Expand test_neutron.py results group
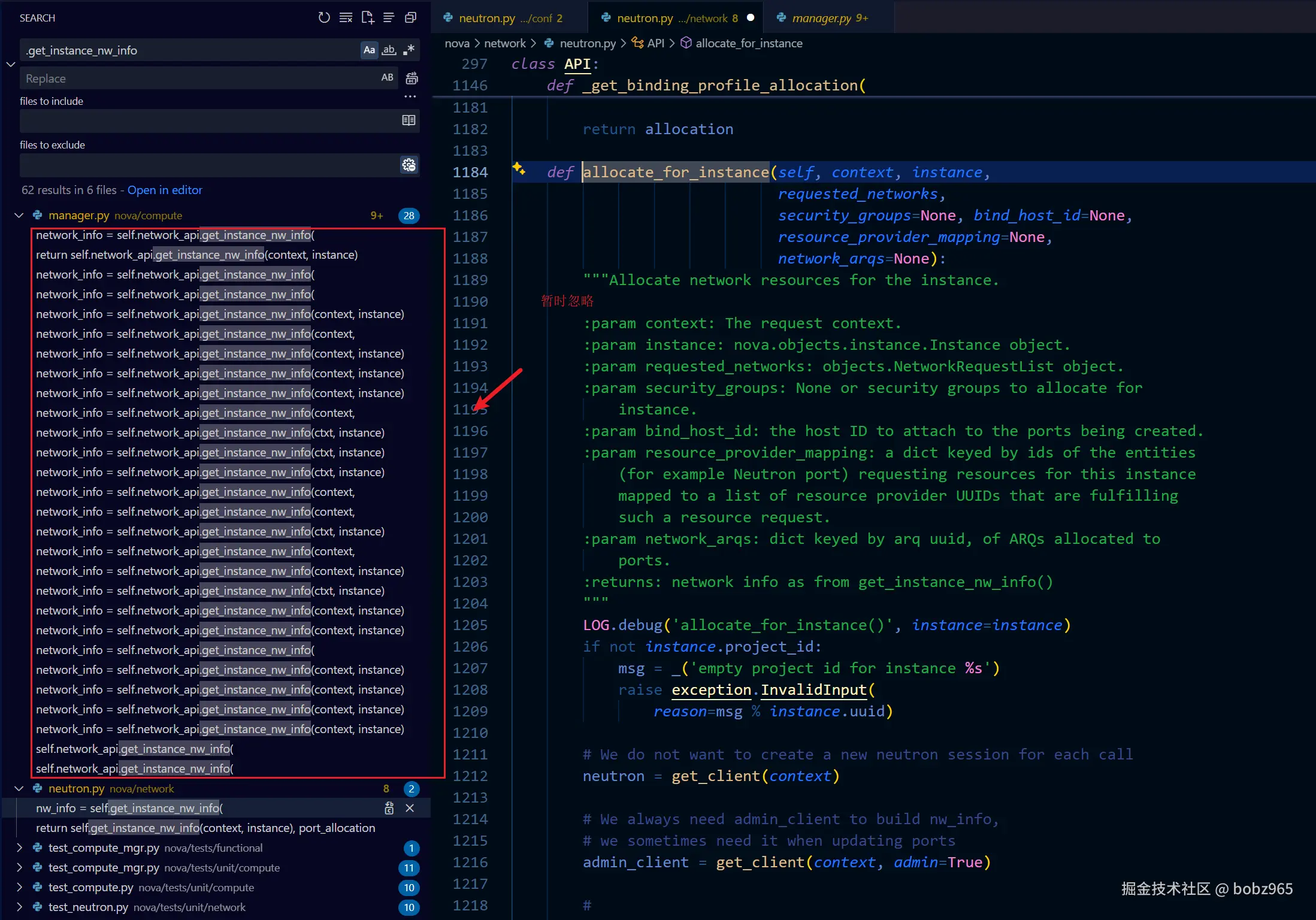The width and height of the screenshot is (1316, 920). pyautogui.click(x=19, y=907)
